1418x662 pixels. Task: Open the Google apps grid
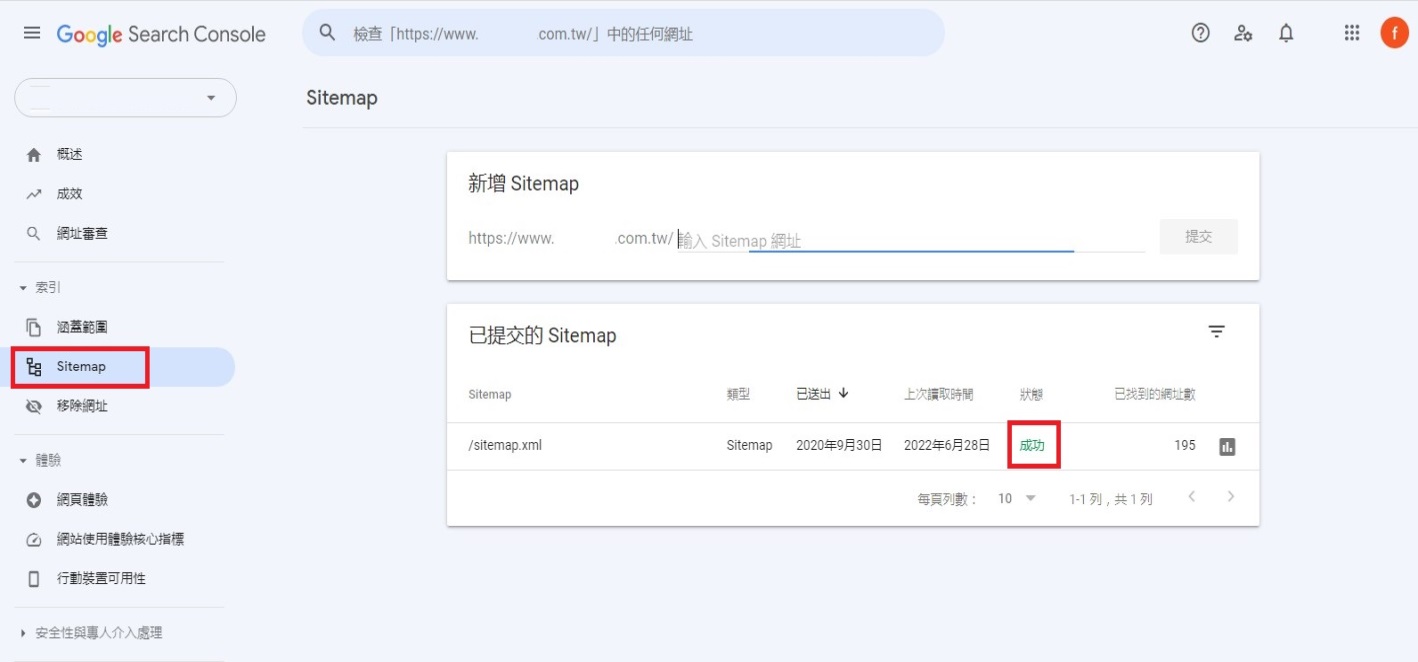tap(1352, 33)
